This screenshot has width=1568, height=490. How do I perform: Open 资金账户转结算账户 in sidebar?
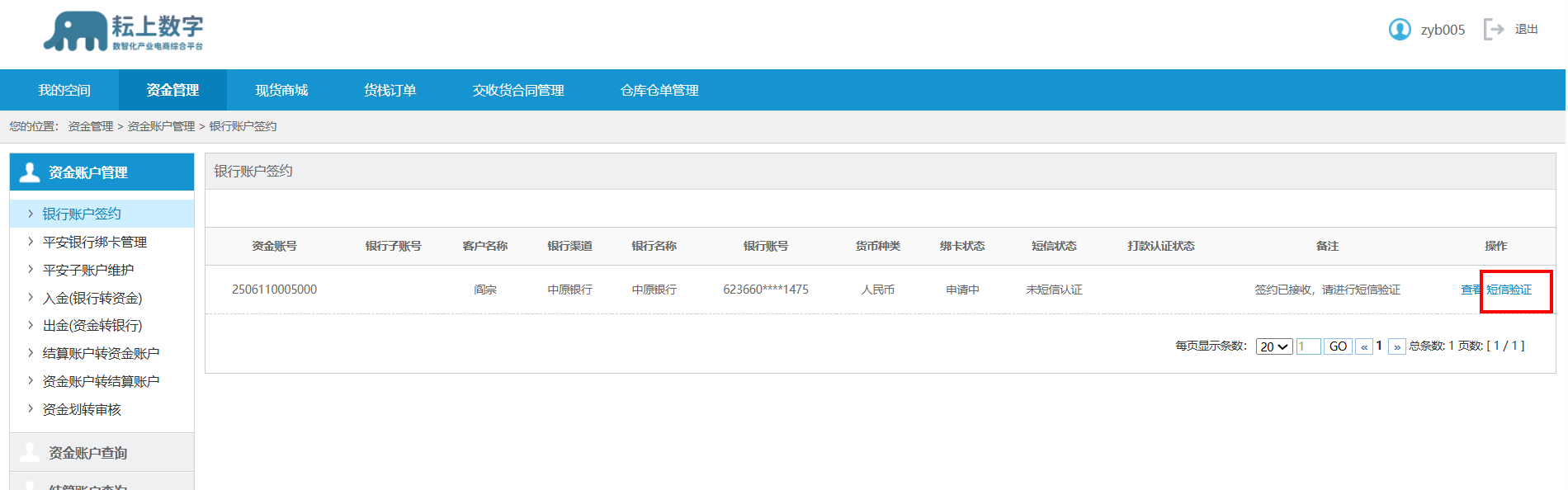[x=102, y=381]
